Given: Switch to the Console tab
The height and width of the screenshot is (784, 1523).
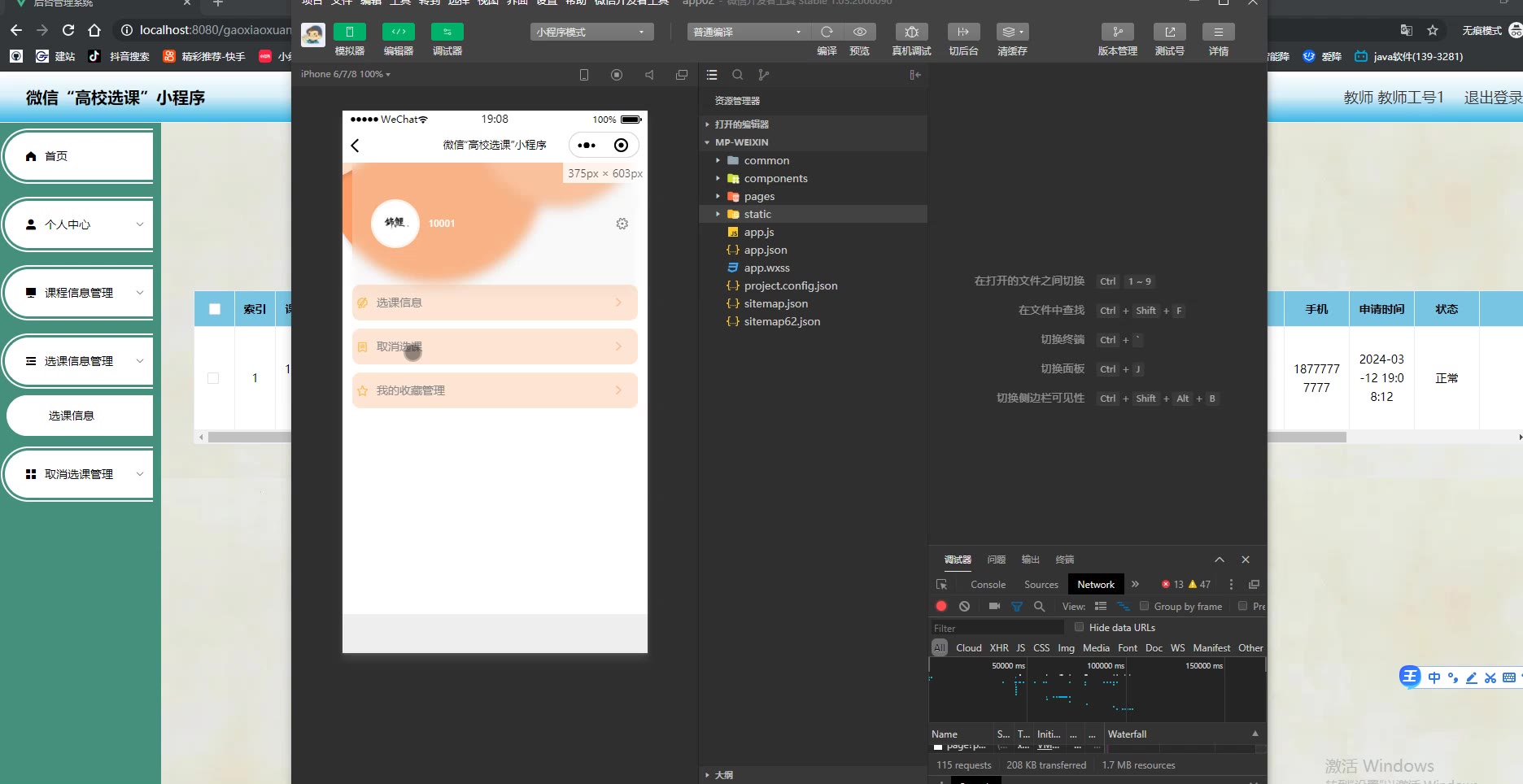Looking at the screenshot, I should (x=988, y=584).
